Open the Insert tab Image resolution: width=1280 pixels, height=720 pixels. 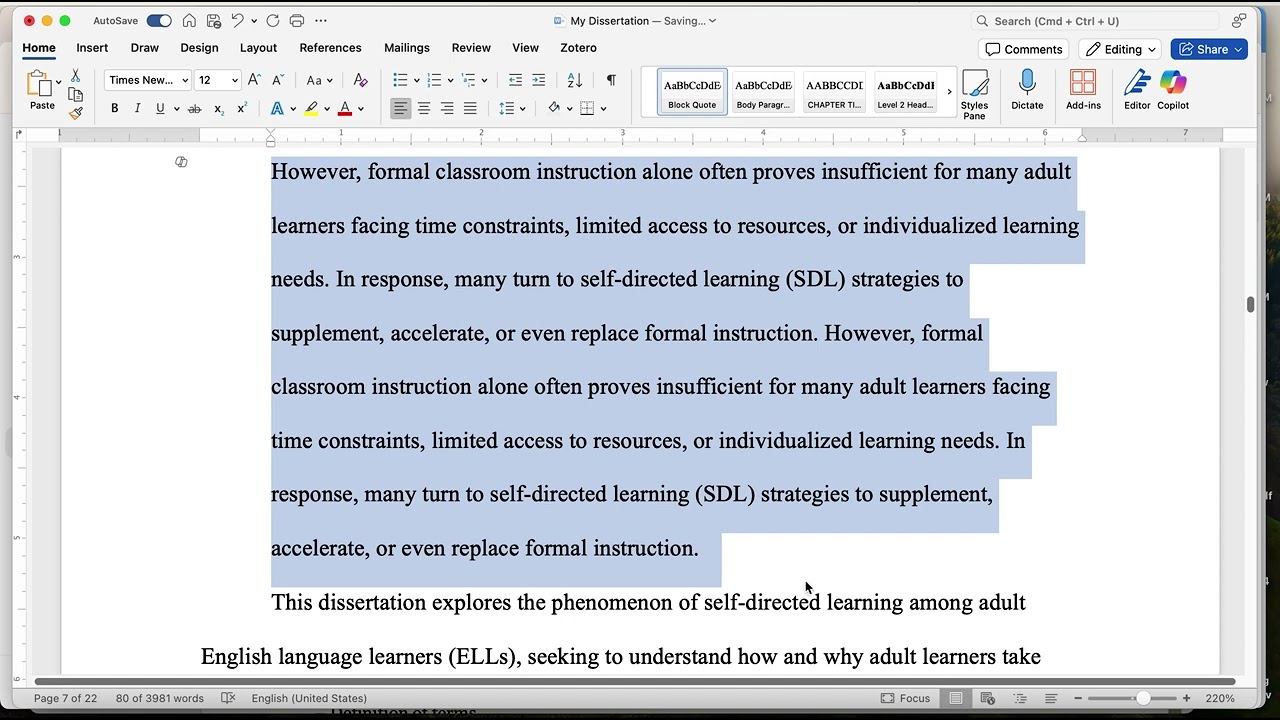(92, 47)
